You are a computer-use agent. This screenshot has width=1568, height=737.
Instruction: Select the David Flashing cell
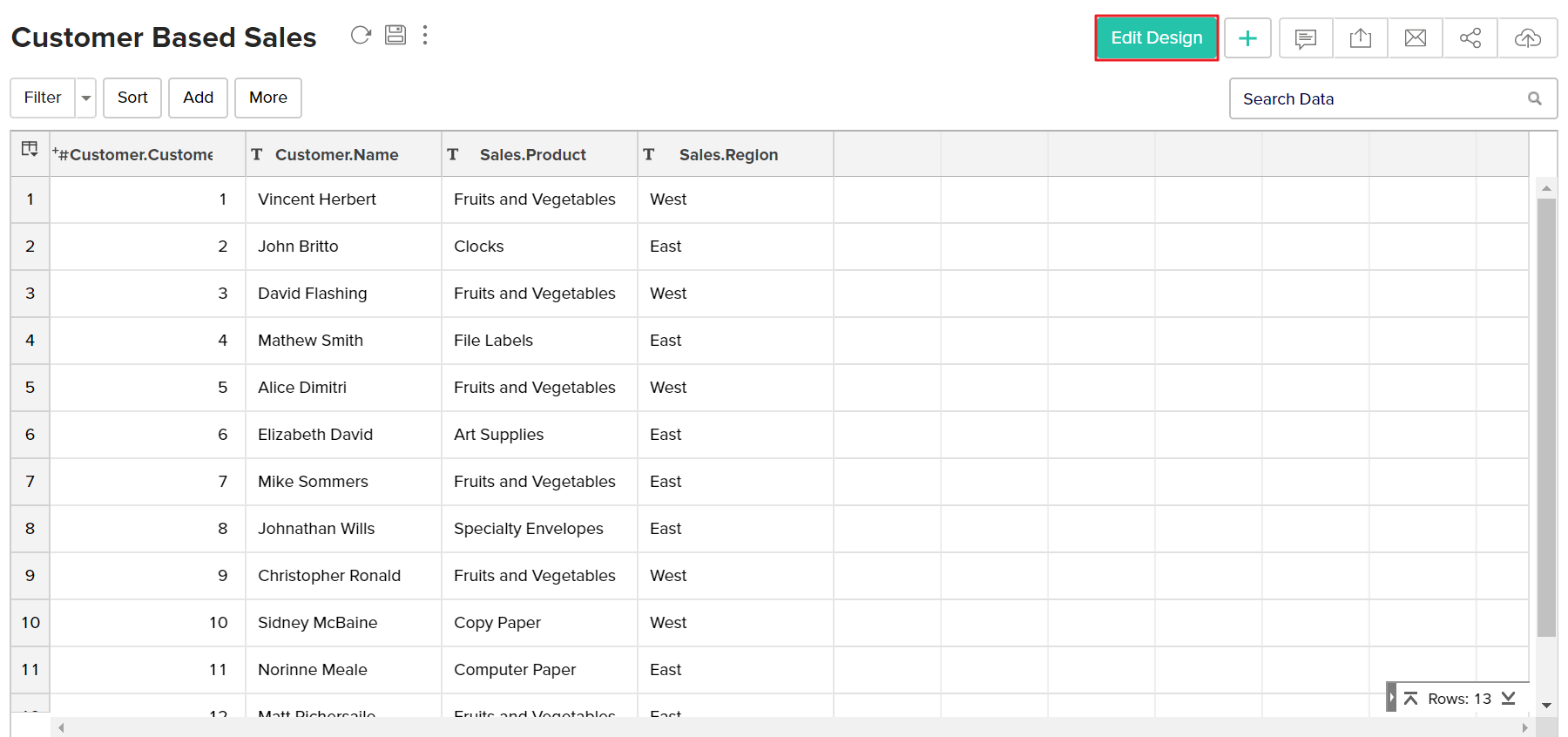tap(344, 294)
